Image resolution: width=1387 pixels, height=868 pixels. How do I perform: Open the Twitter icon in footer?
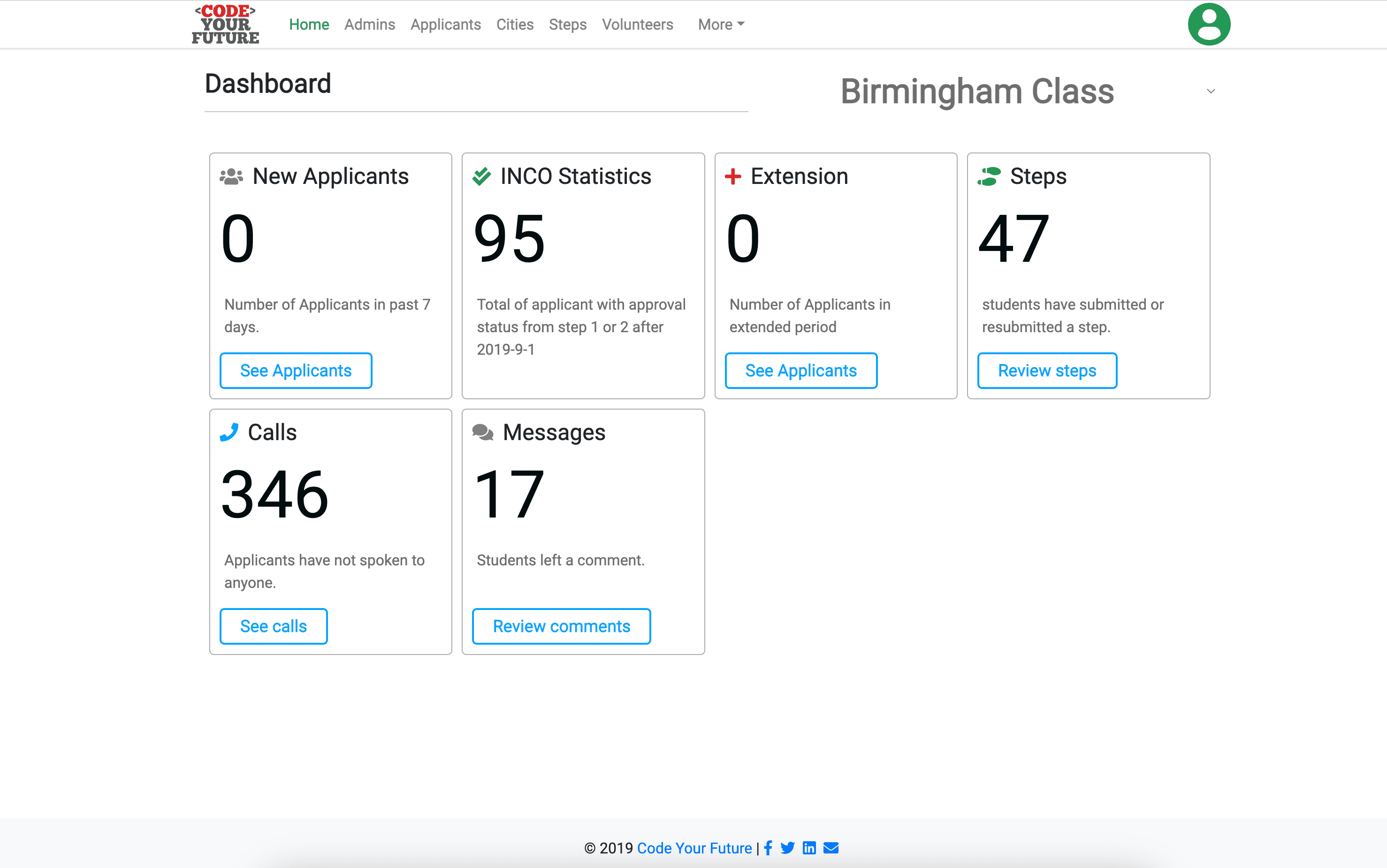click(x=788, y=848)
